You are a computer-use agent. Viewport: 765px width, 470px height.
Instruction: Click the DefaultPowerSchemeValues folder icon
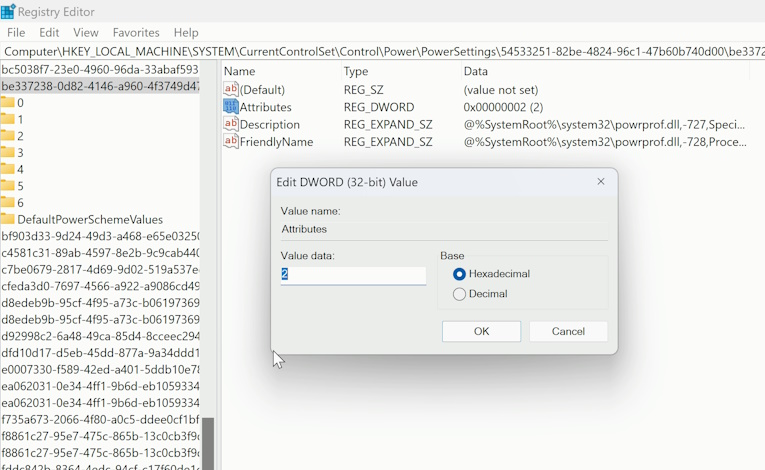[7, 219]
